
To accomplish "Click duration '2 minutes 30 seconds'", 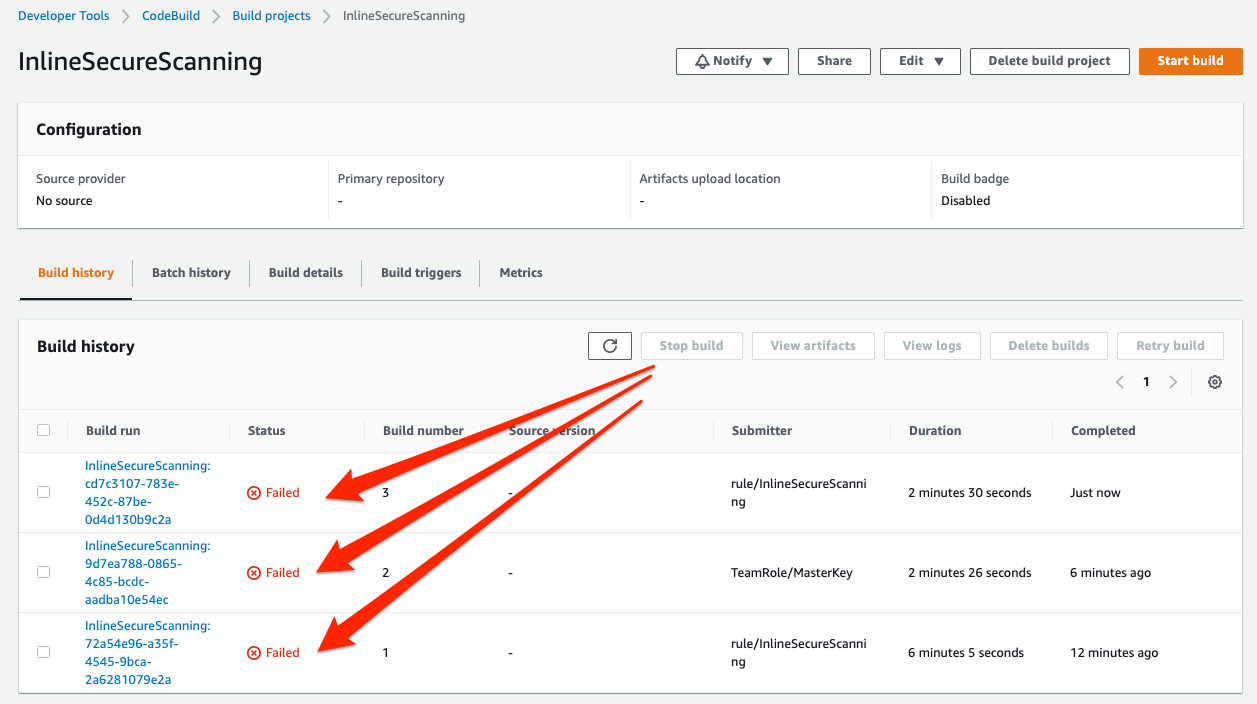I will [969, 493].
